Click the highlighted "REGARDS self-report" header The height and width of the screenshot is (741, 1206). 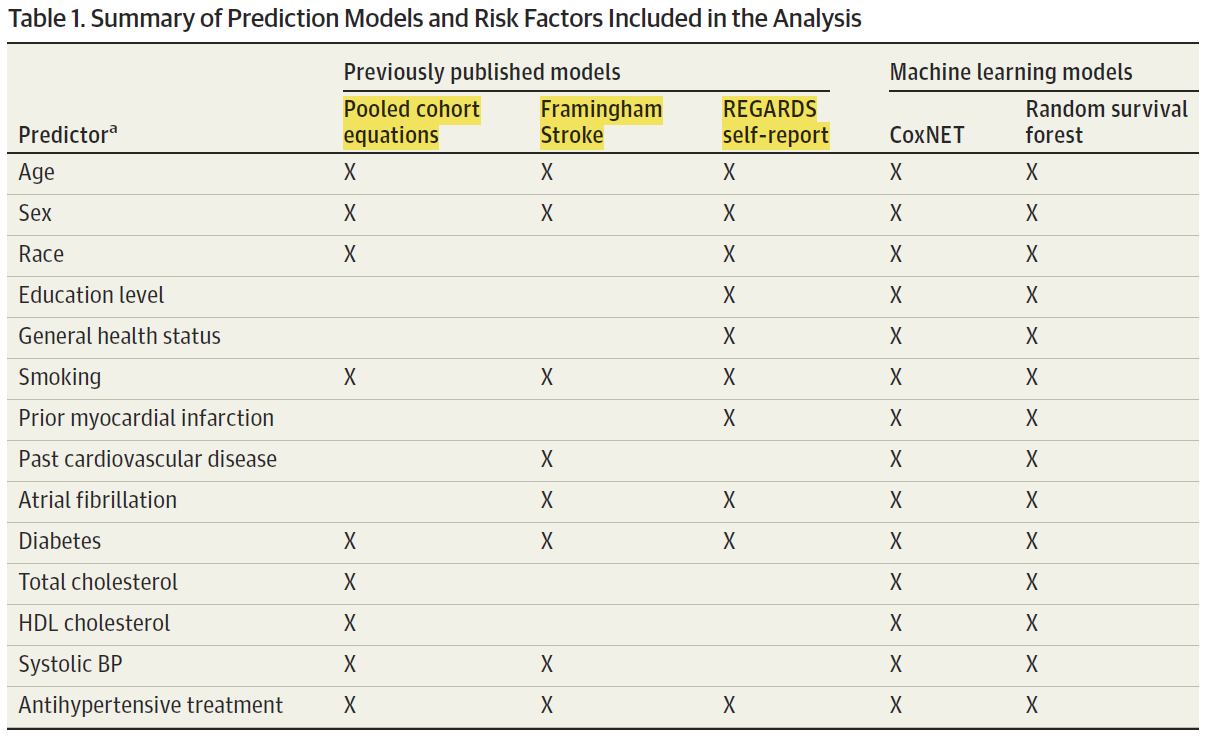pos(775,122)
